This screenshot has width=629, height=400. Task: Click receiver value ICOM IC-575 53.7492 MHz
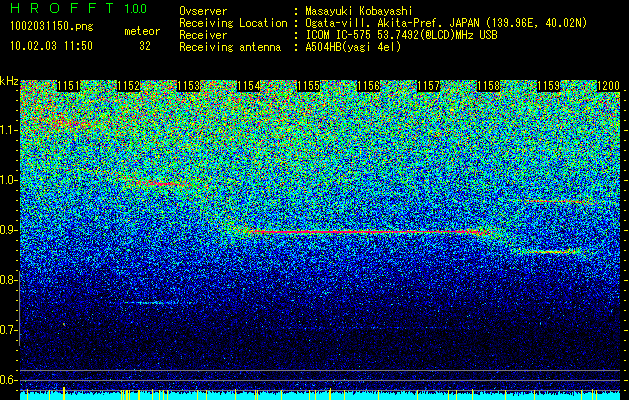pyautogui.click(x=401, y=35)
